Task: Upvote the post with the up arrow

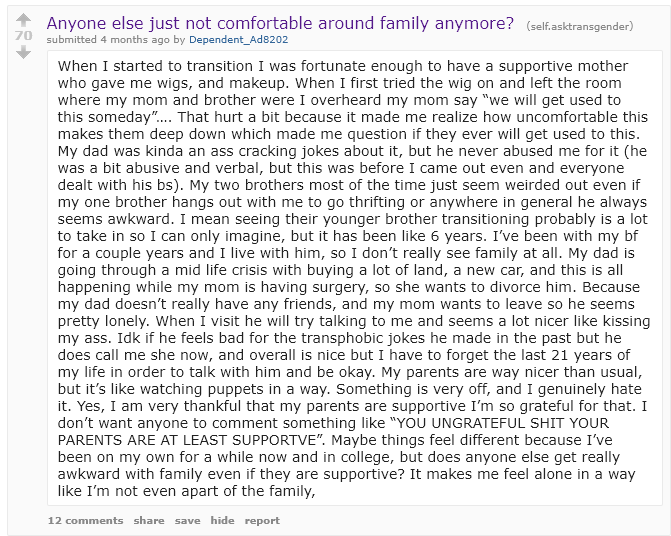Action: [23, 19]
